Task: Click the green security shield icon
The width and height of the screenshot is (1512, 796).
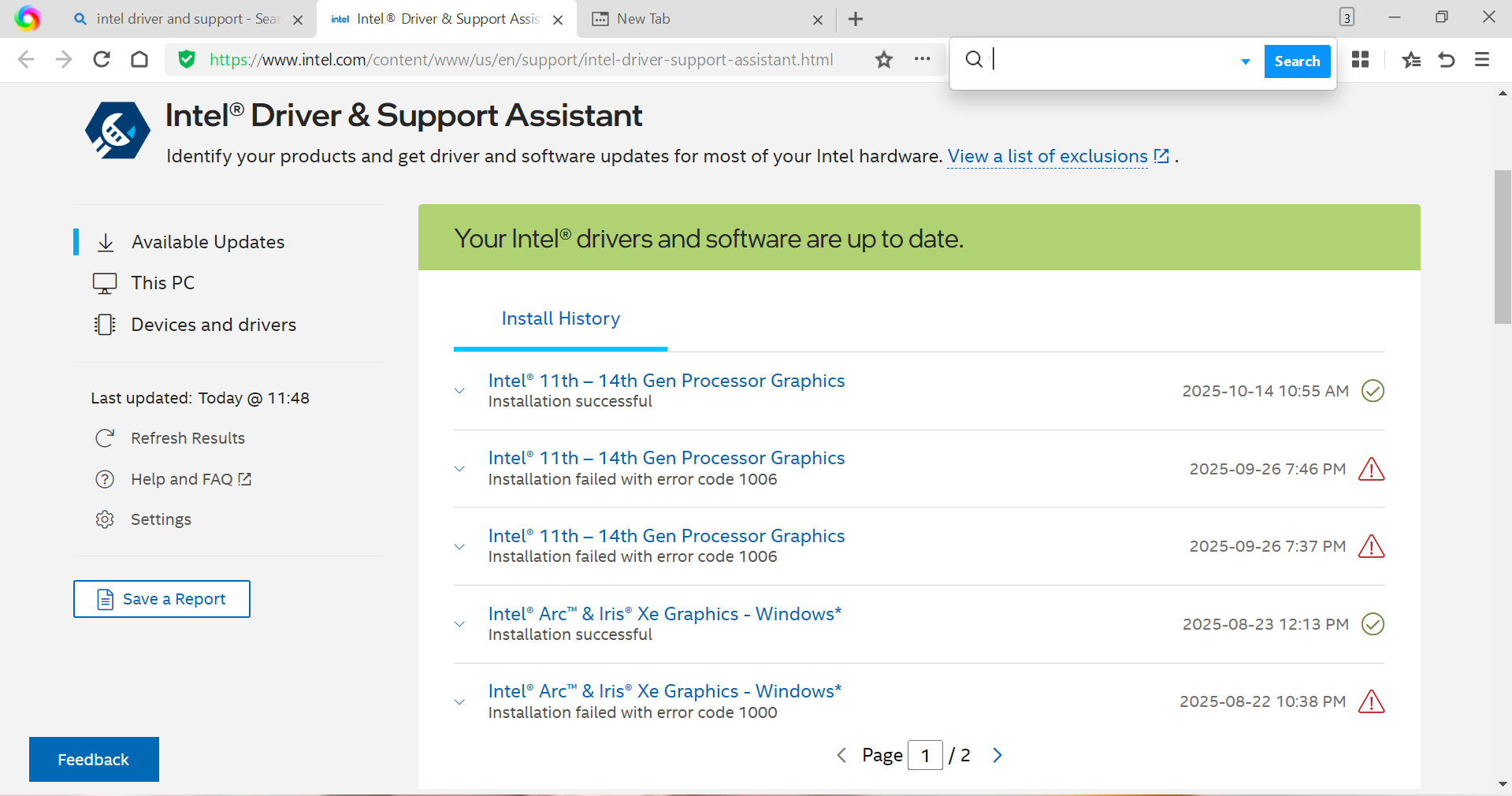Action: pos(187,59)
